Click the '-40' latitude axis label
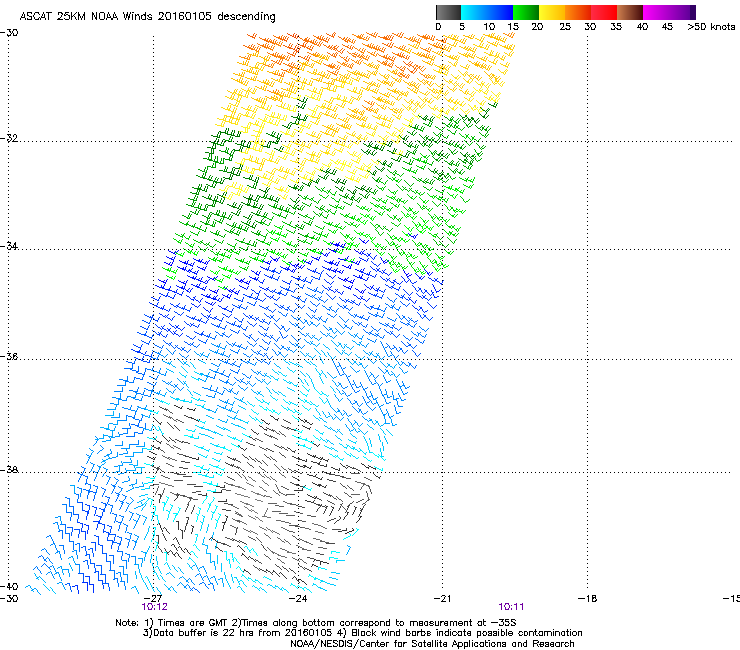740x650 pixels. (9, 586)
